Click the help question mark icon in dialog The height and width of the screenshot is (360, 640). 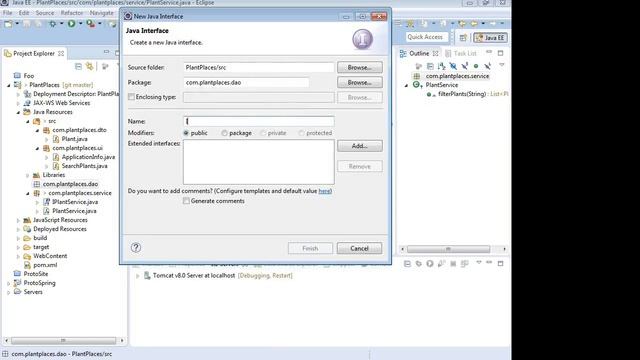136,248
